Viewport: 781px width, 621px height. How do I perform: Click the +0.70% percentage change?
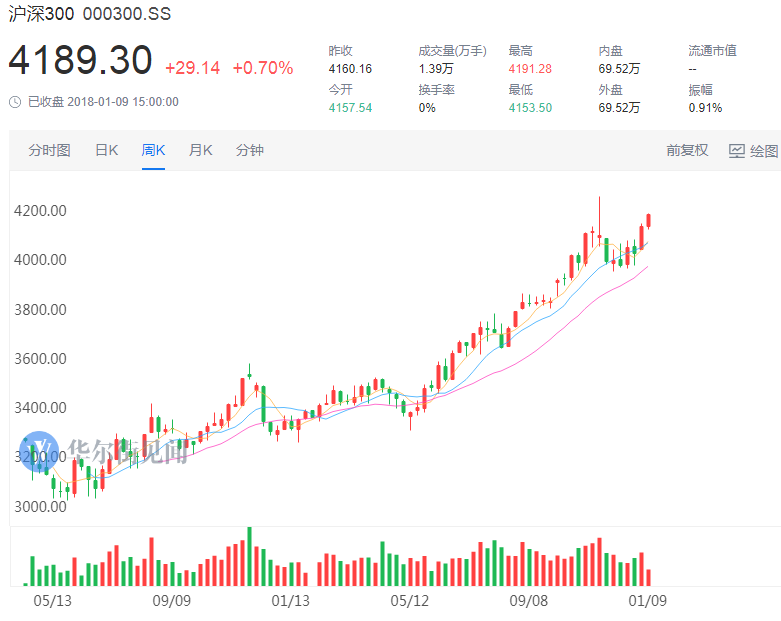tap(263, 68)
